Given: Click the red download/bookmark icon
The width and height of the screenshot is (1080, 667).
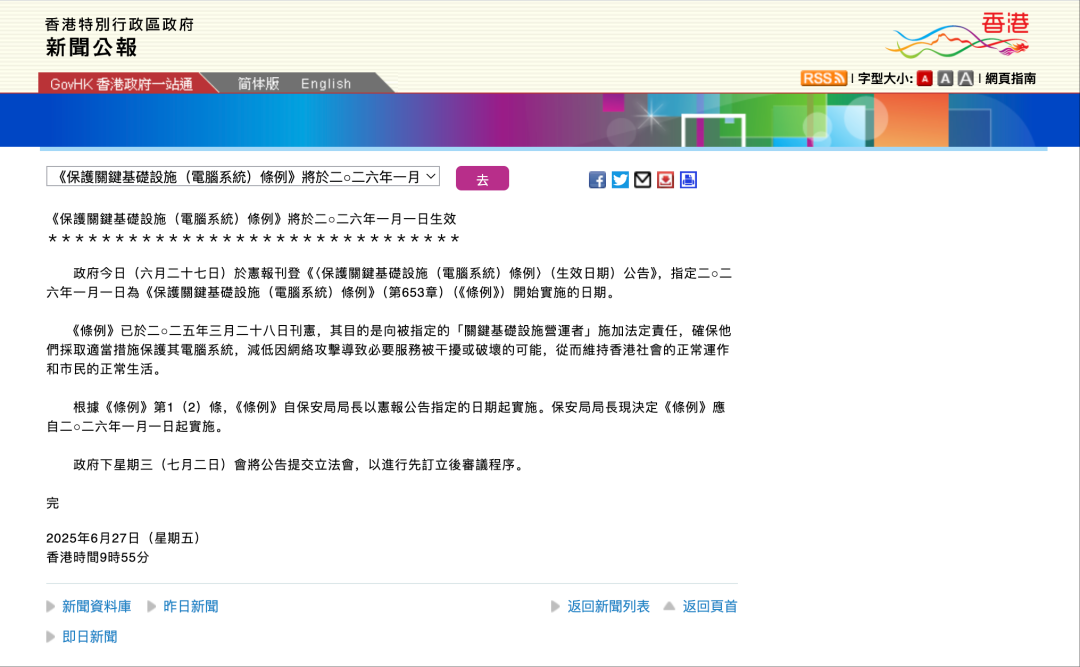Looking at the screenshot, I should (x=665, y=180).
